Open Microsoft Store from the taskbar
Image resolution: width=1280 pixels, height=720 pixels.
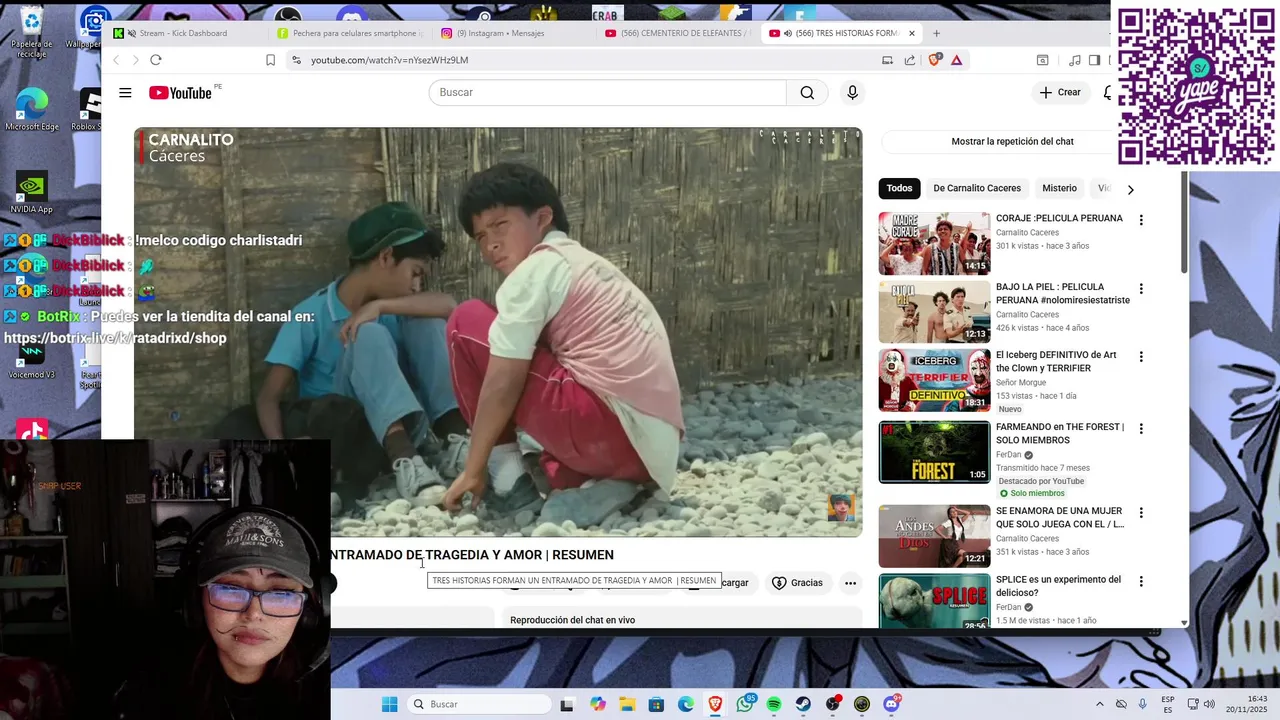coord(656,704)
